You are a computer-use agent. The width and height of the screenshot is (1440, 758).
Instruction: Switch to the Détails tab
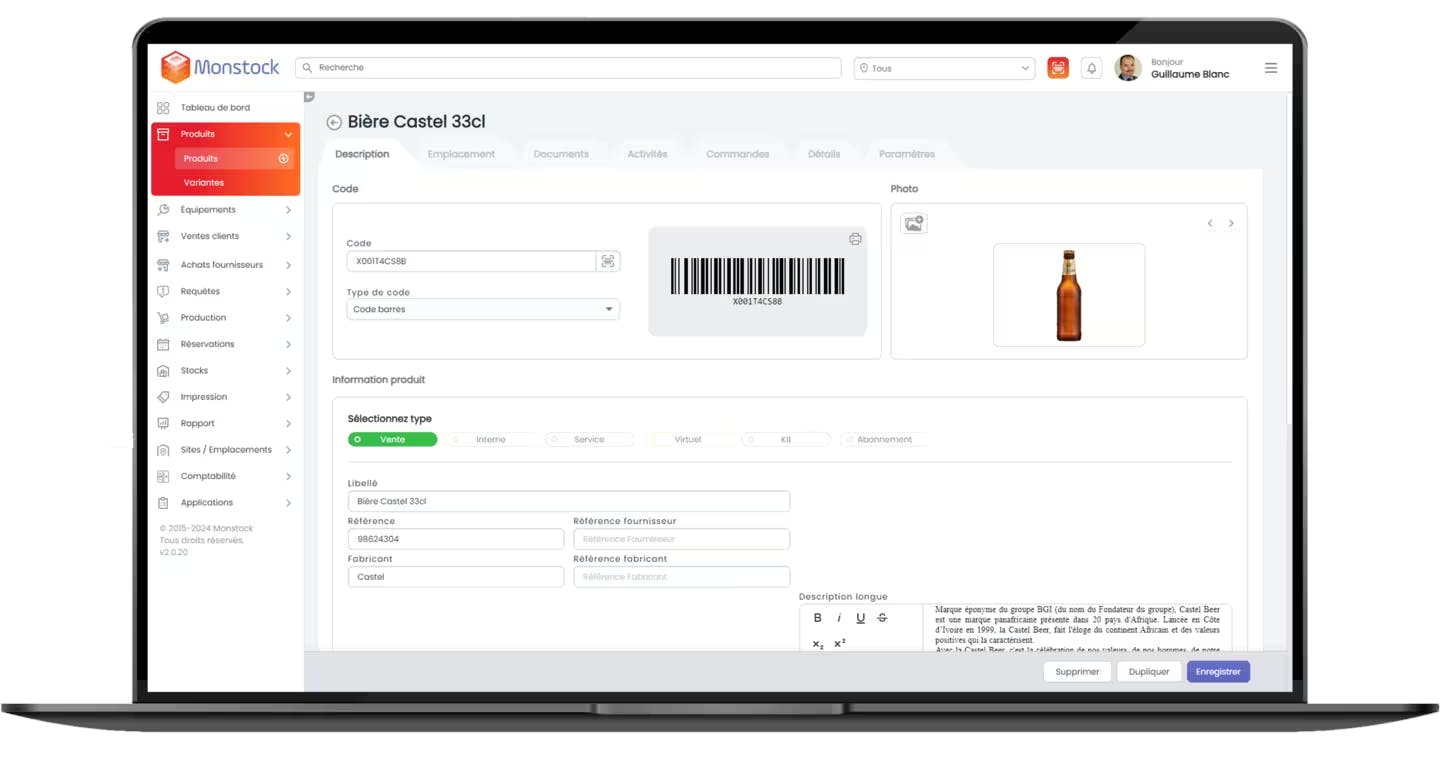click(x=824, y=154)
